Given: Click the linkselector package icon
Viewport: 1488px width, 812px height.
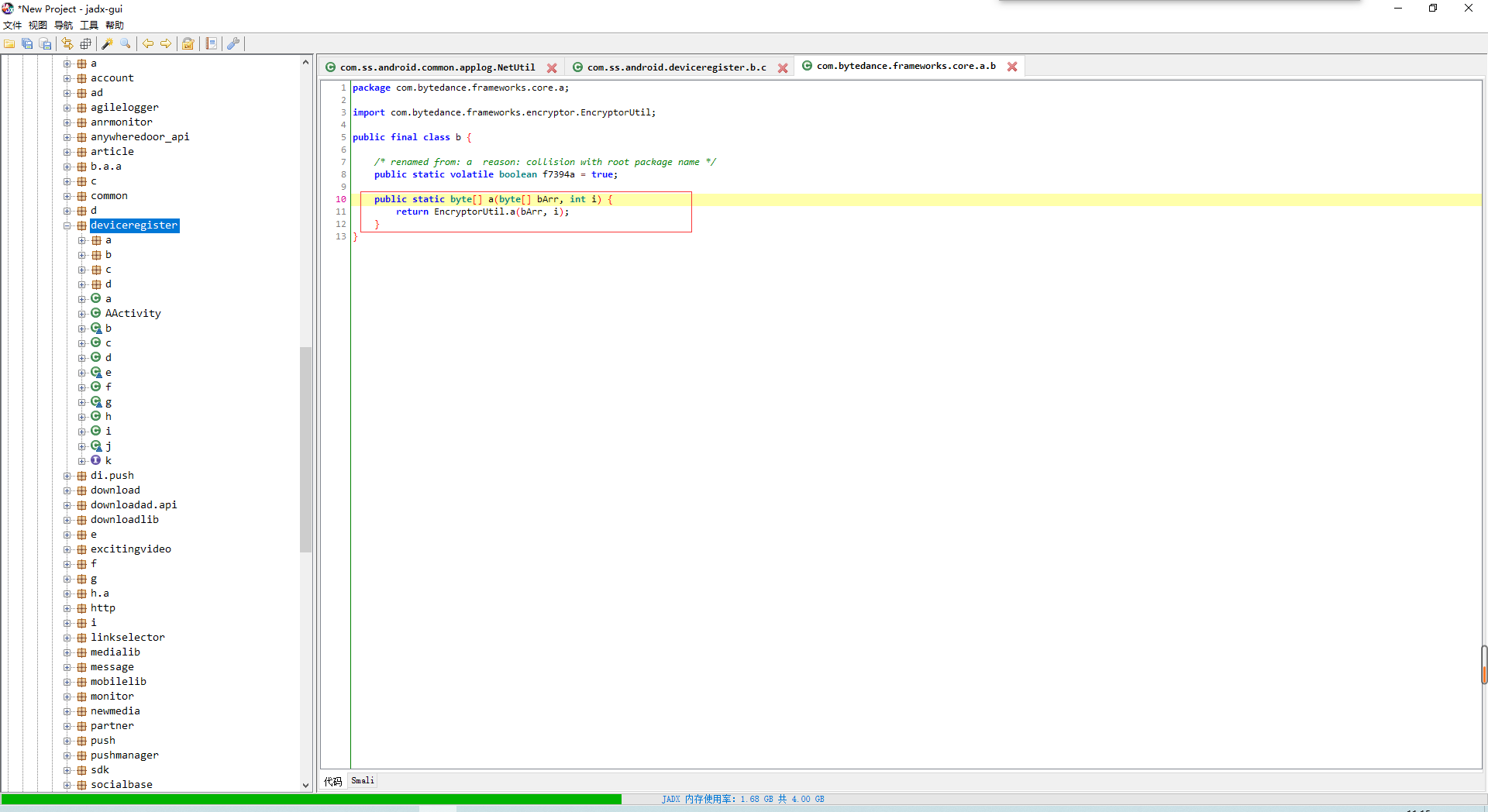Looking at the screenshot, I should coord(81,638).
